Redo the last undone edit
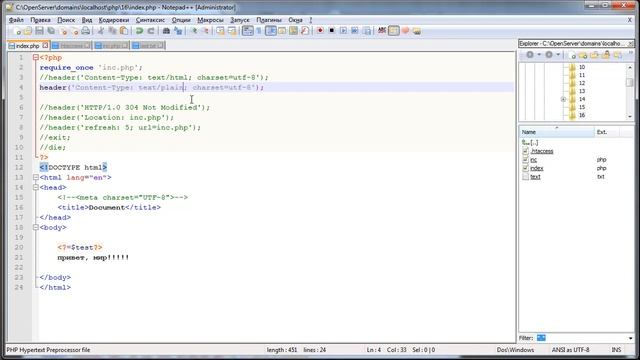 151,31
